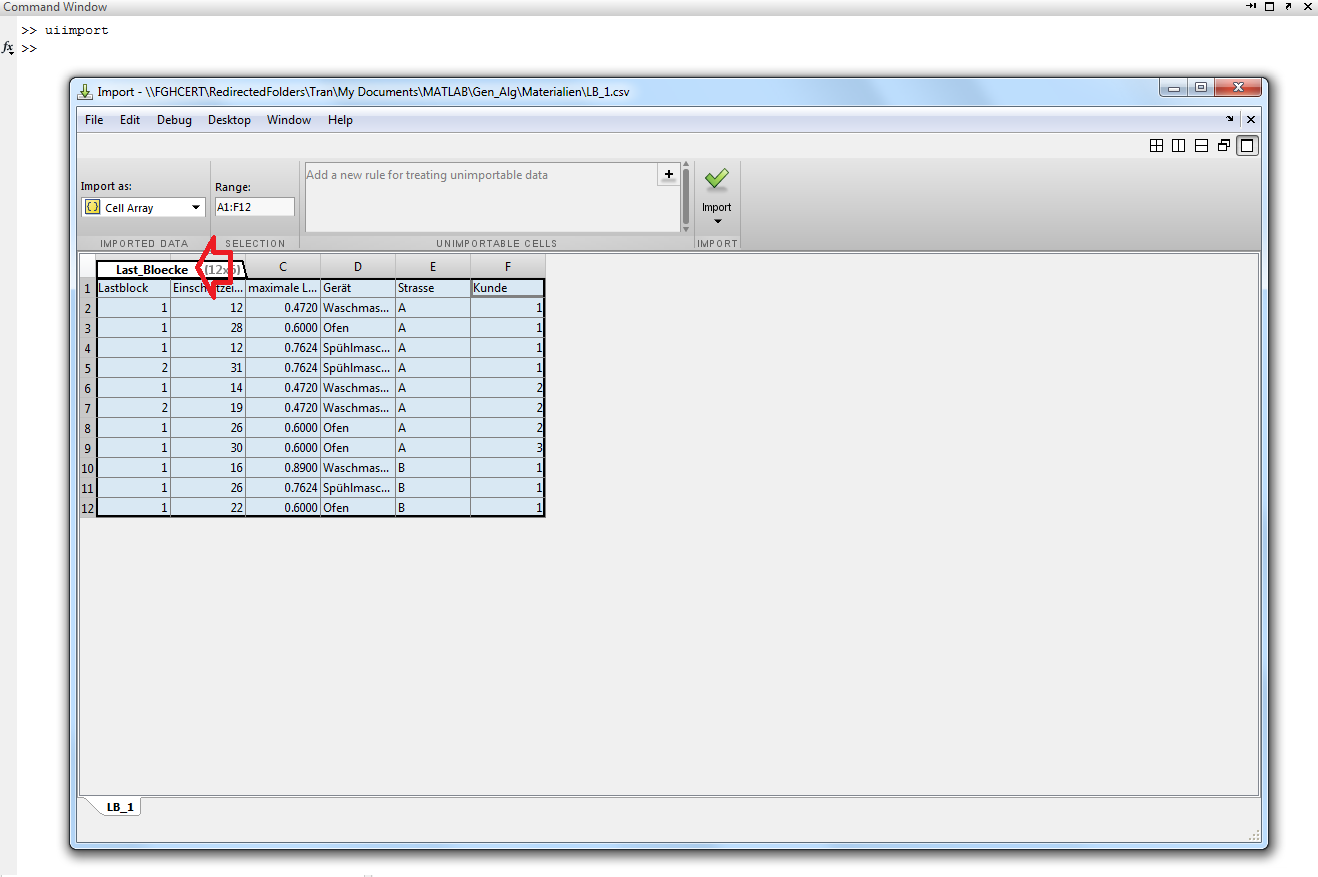Open the Debug menu

point(174,120)
